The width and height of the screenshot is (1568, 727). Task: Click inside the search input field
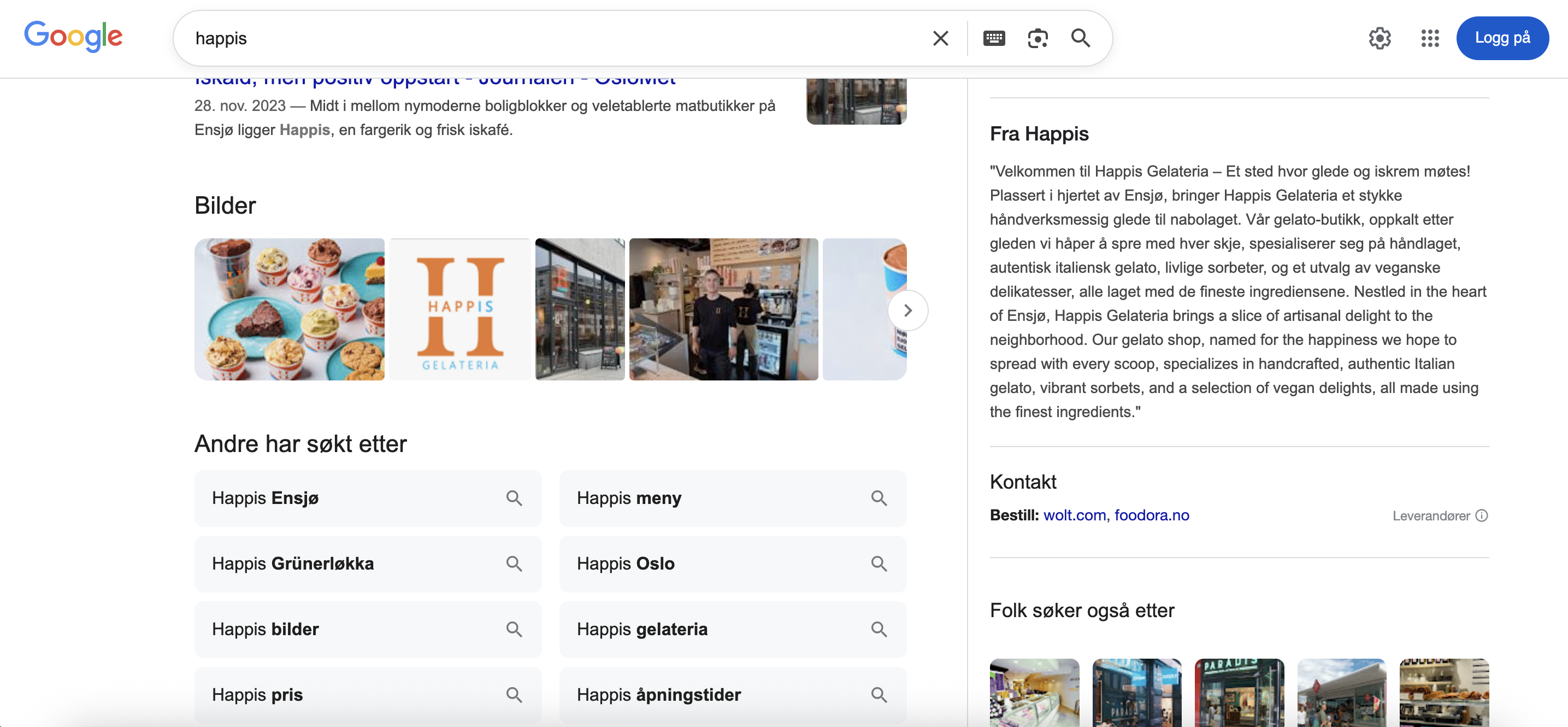coord(548,38)
